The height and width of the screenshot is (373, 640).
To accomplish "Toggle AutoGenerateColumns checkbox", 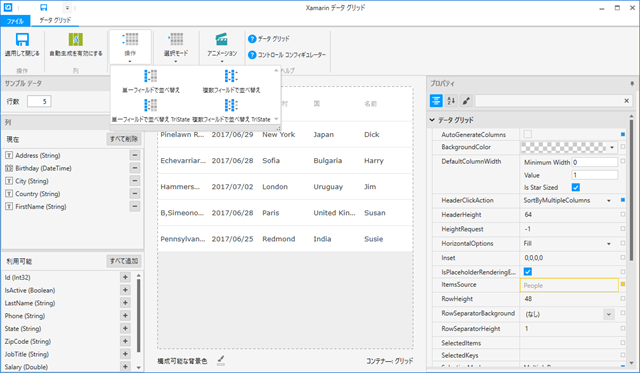I will coord(528,134).
